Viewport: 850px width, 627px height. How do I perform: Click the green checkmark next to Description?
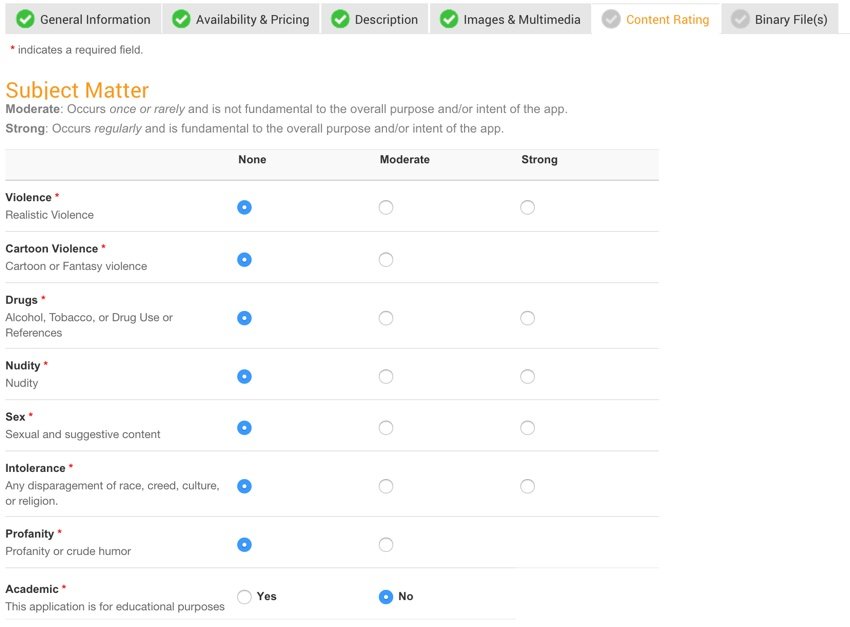340,19
